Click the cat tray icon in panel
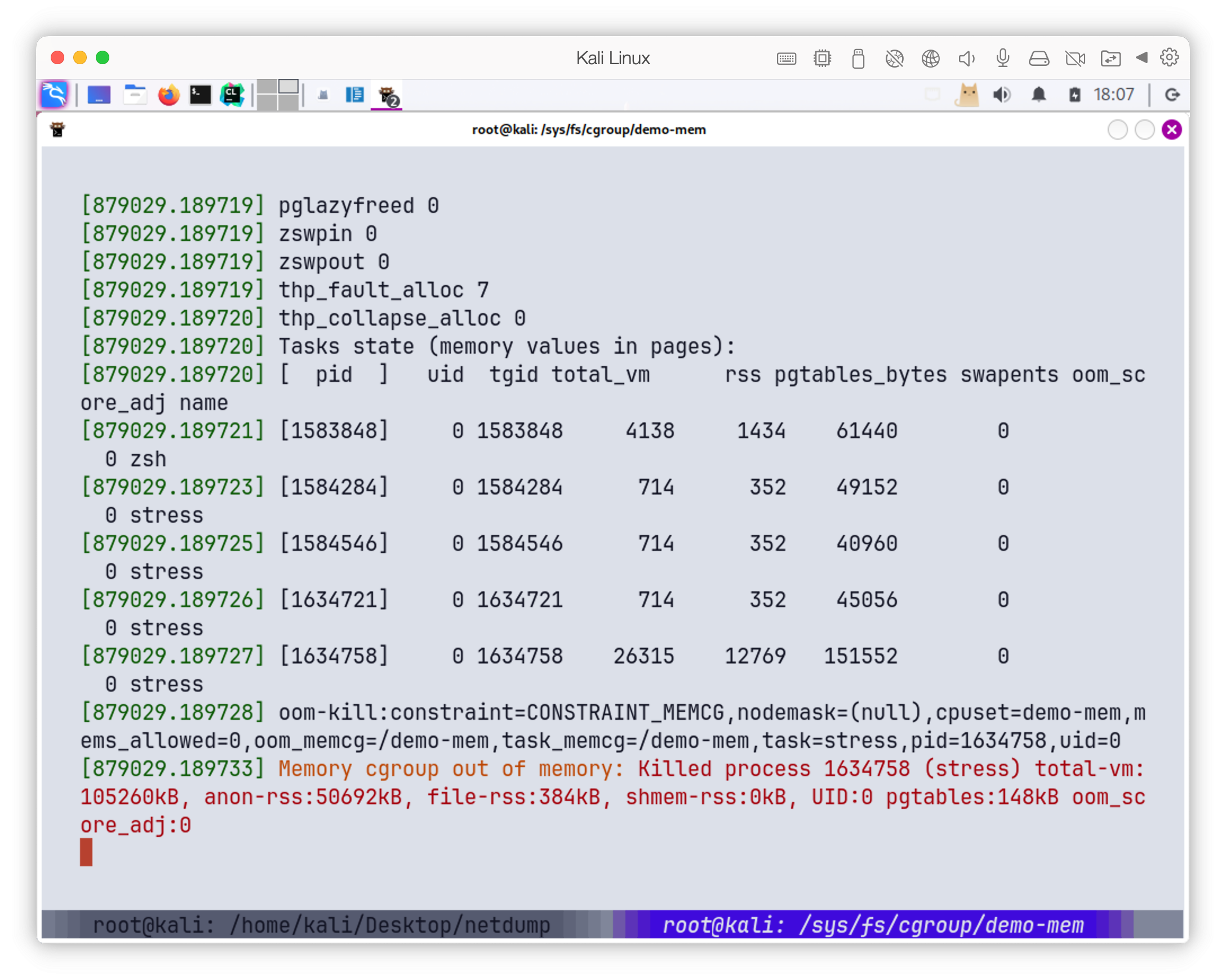This screenshot has height=980, width=1226. 967,95
